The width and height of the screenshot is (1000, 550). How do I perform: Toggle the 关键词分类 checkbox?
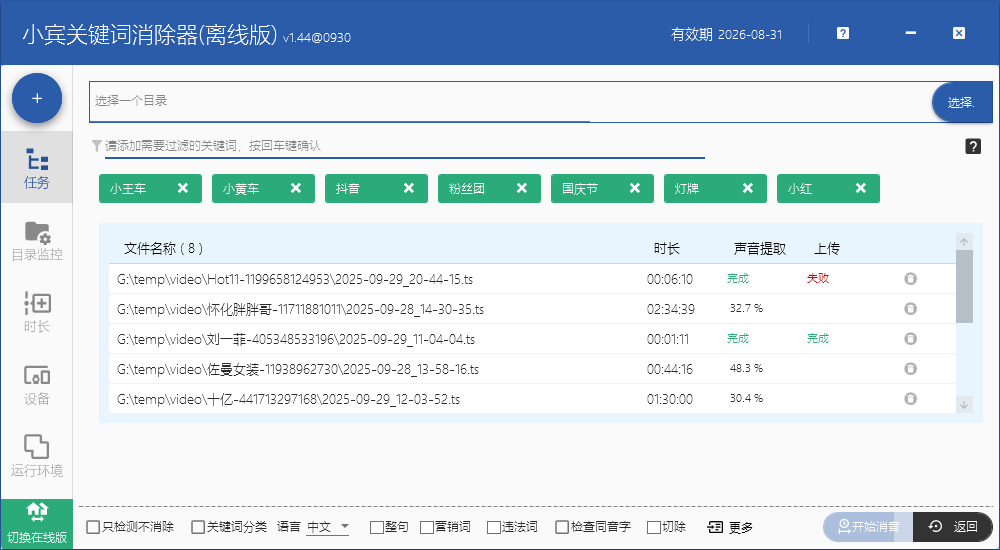[198, 527]
